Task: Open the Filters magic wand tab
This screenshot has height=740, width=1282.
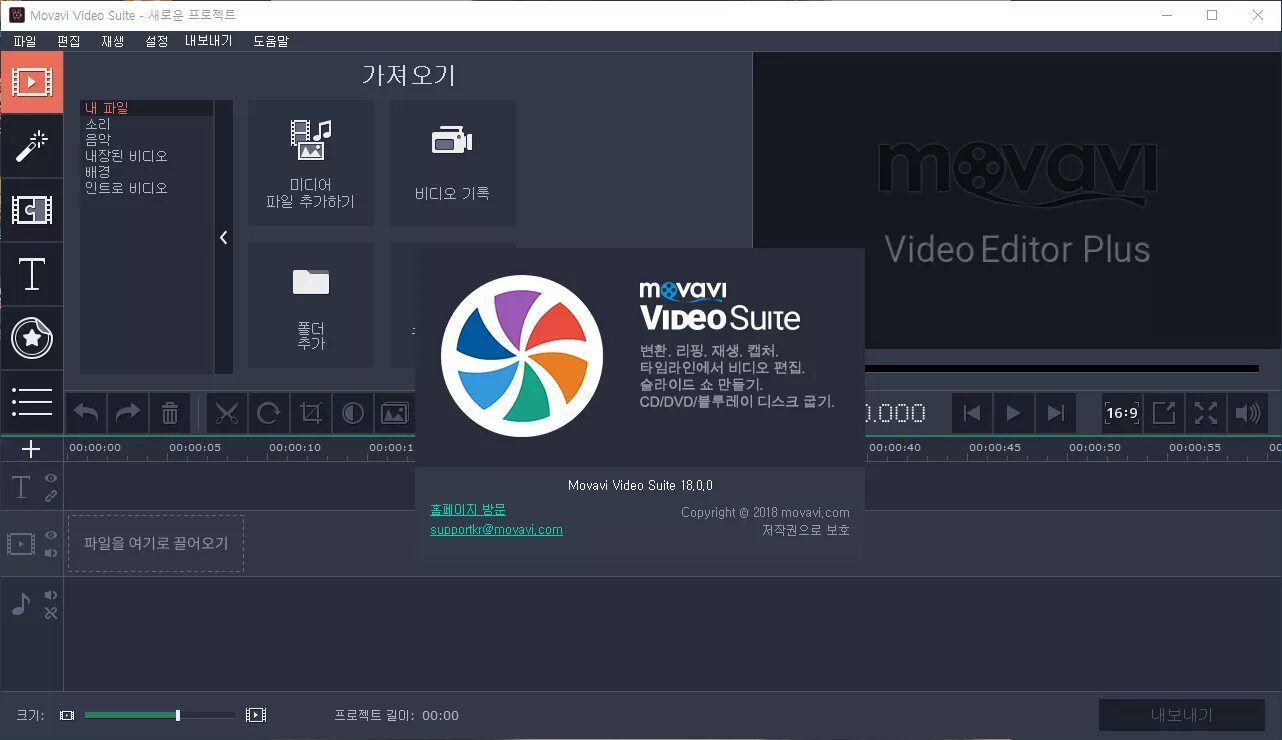Action: click(32, 146)
